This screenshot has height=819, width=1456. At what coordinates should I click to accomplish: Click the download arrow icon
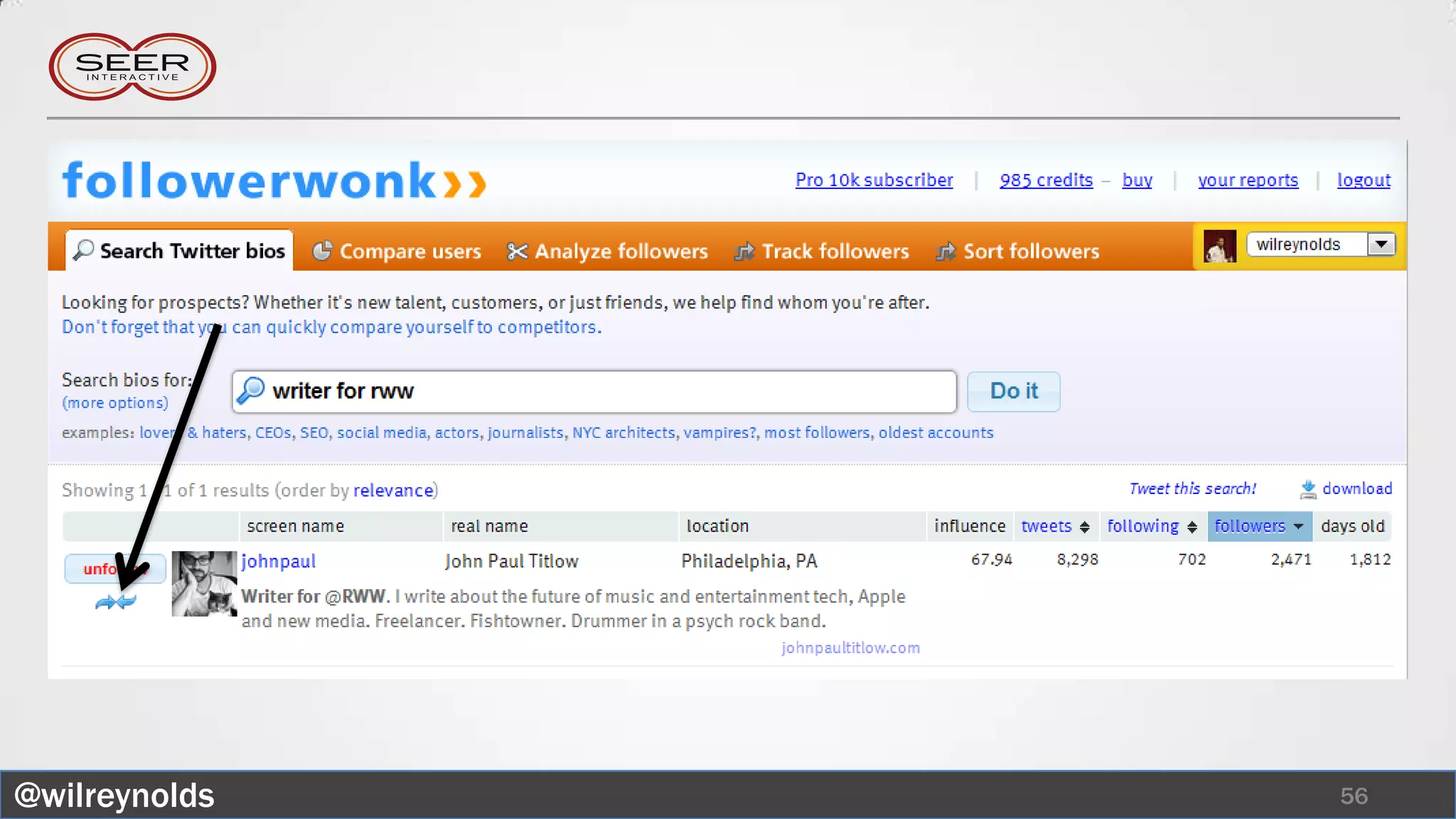[1307, 489]
